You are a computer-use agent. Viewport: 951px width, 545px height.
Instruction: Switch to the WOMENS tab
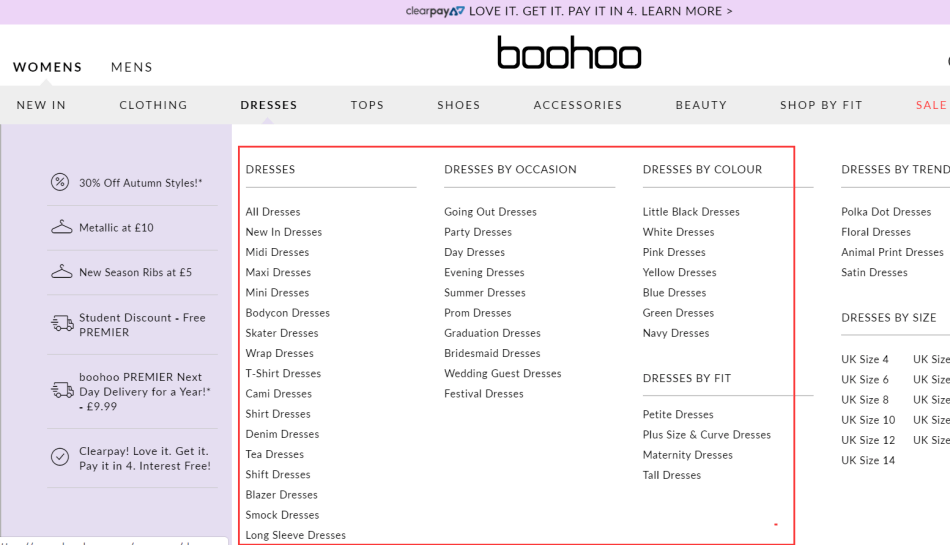tap(47, 67)
